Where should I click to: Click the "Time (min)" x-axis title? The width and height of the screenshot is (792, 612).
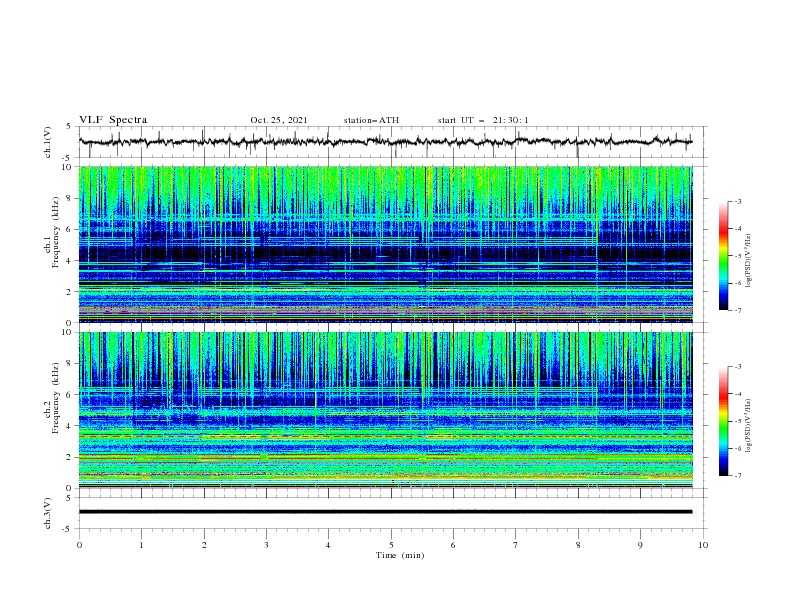(x=400, y=555)
